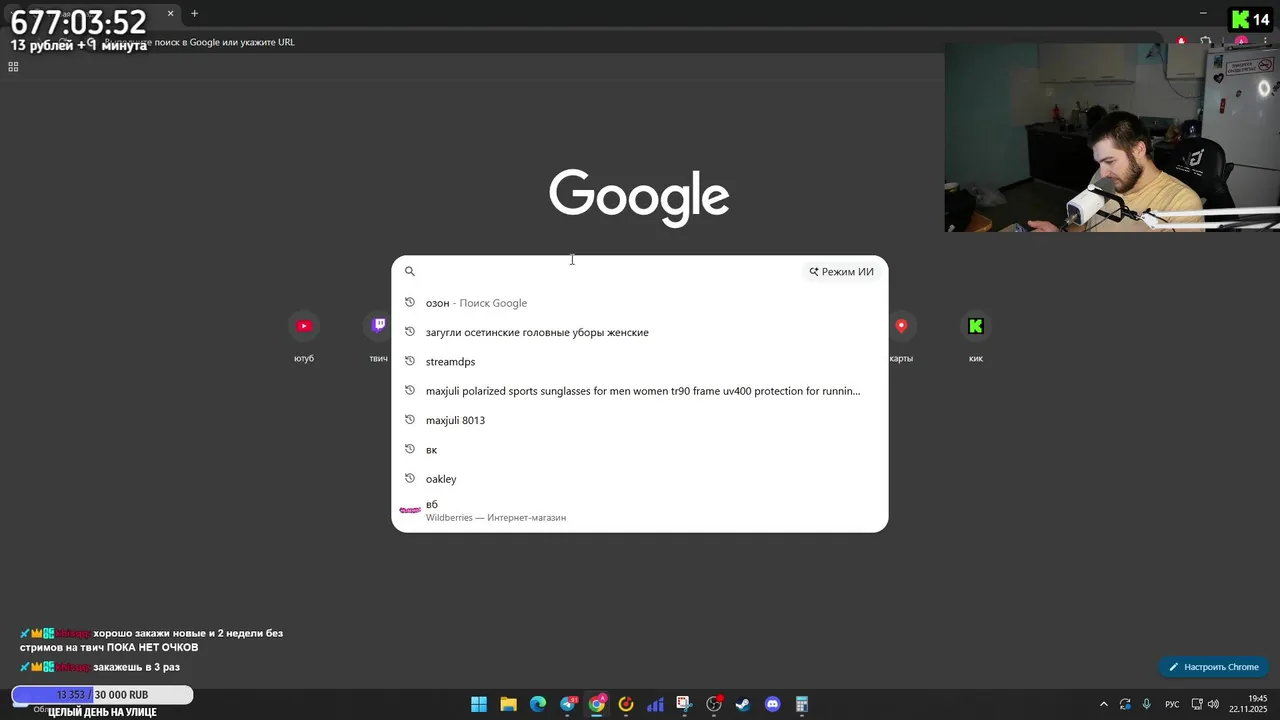Open Discord from the taskbar
This screenshot has width=1280, height=720.
point(772,704)
